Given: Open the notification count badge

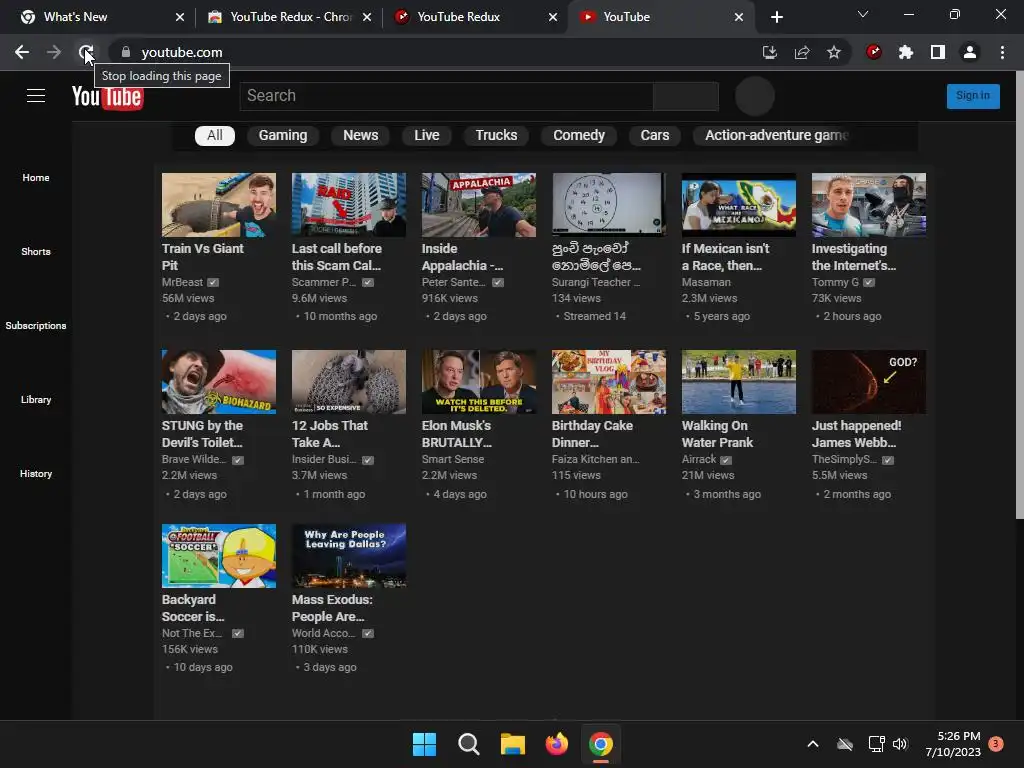Looking at the screenshot, I should [996, 743].
